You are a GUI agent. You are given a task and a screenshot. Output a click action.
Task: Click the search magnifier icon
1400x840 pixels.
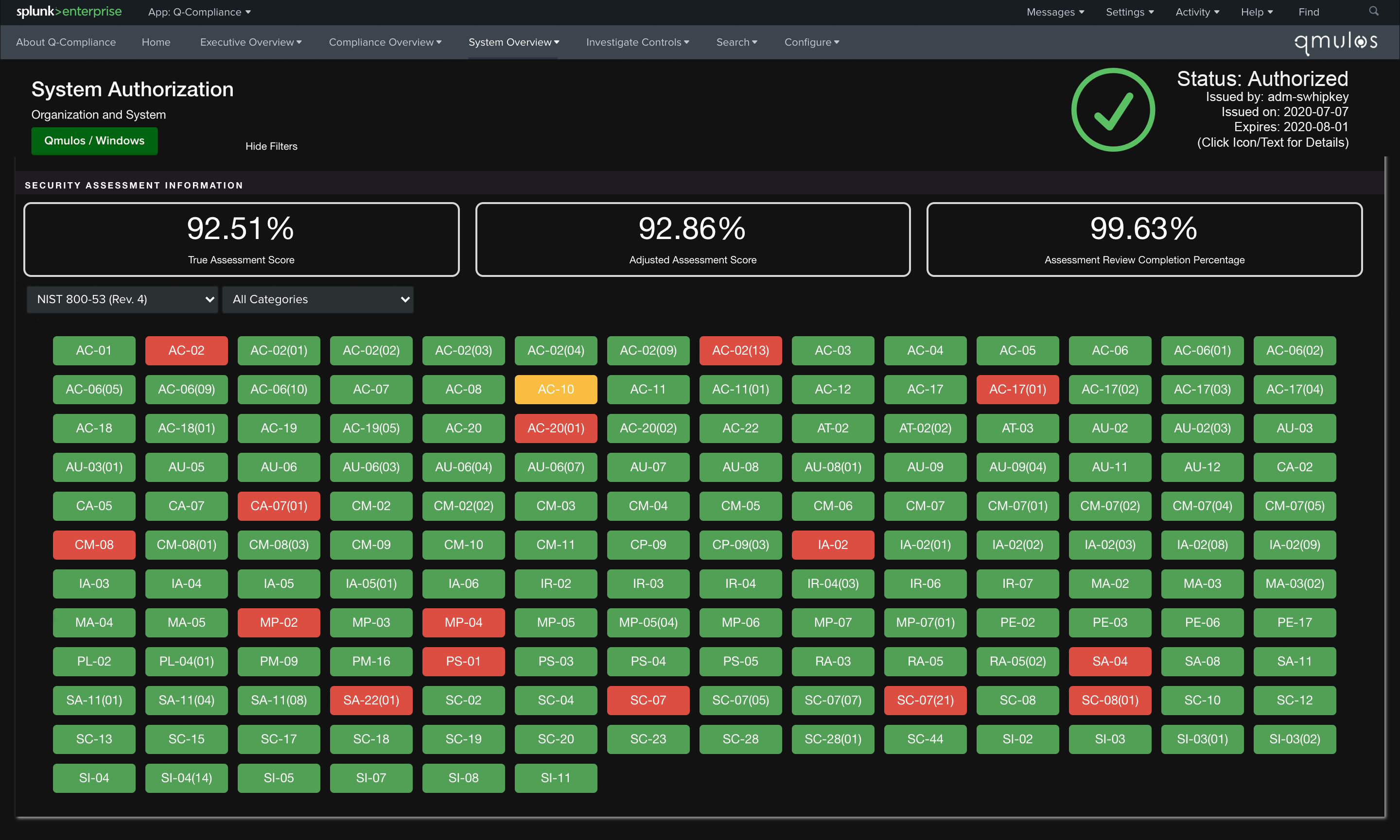click(1373, 11)
